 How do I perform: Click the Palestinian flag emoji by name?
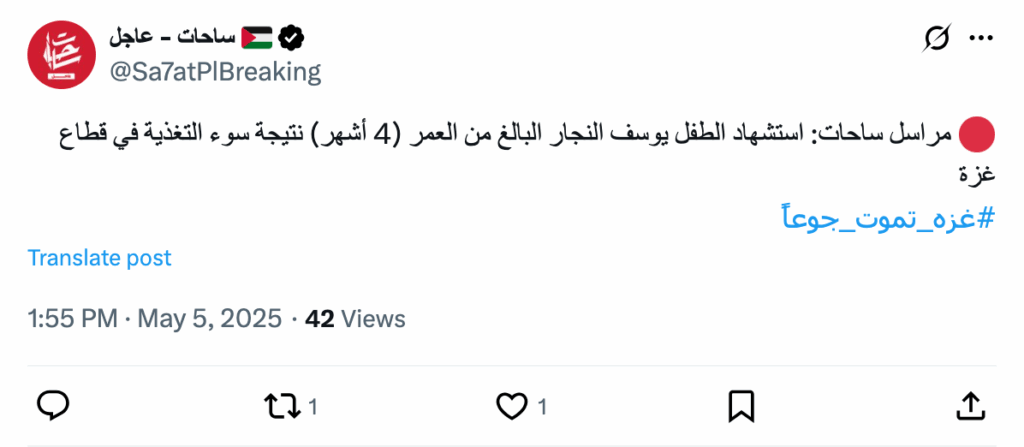tap(257, 38)
